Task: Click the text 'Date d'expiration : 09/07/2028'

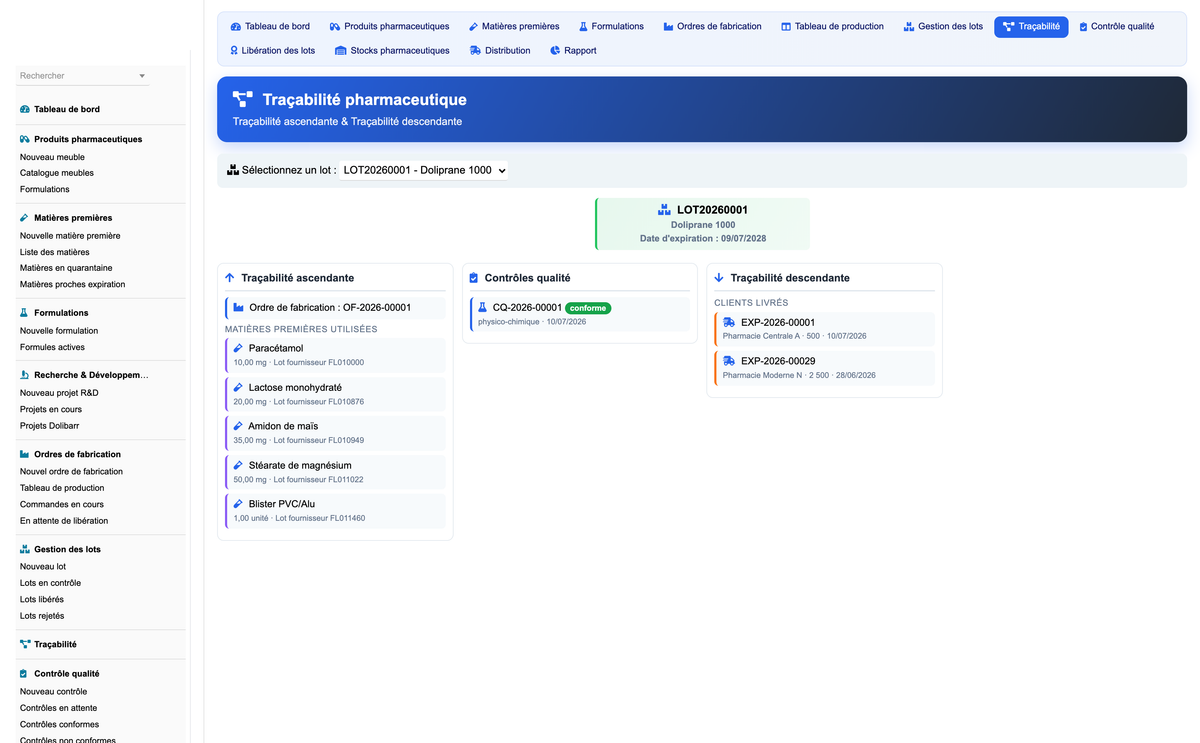Action: 703,238
